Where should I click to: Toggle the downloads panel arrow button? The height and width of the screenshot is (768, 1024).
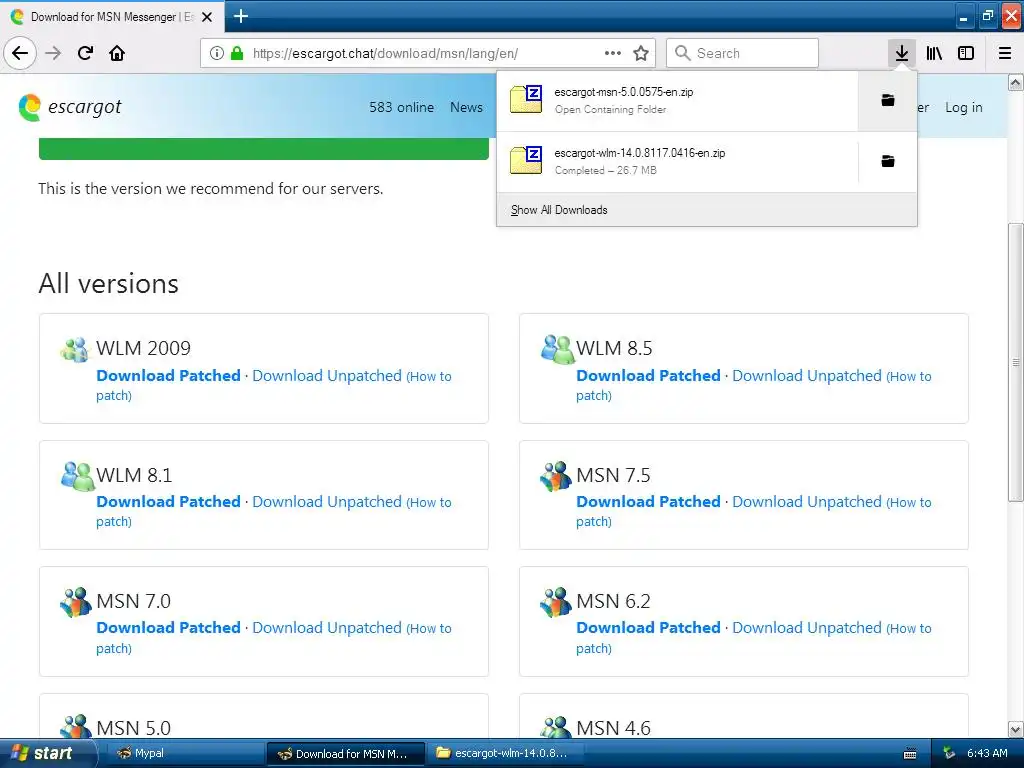pyautogui.click(x=901, y=53)
